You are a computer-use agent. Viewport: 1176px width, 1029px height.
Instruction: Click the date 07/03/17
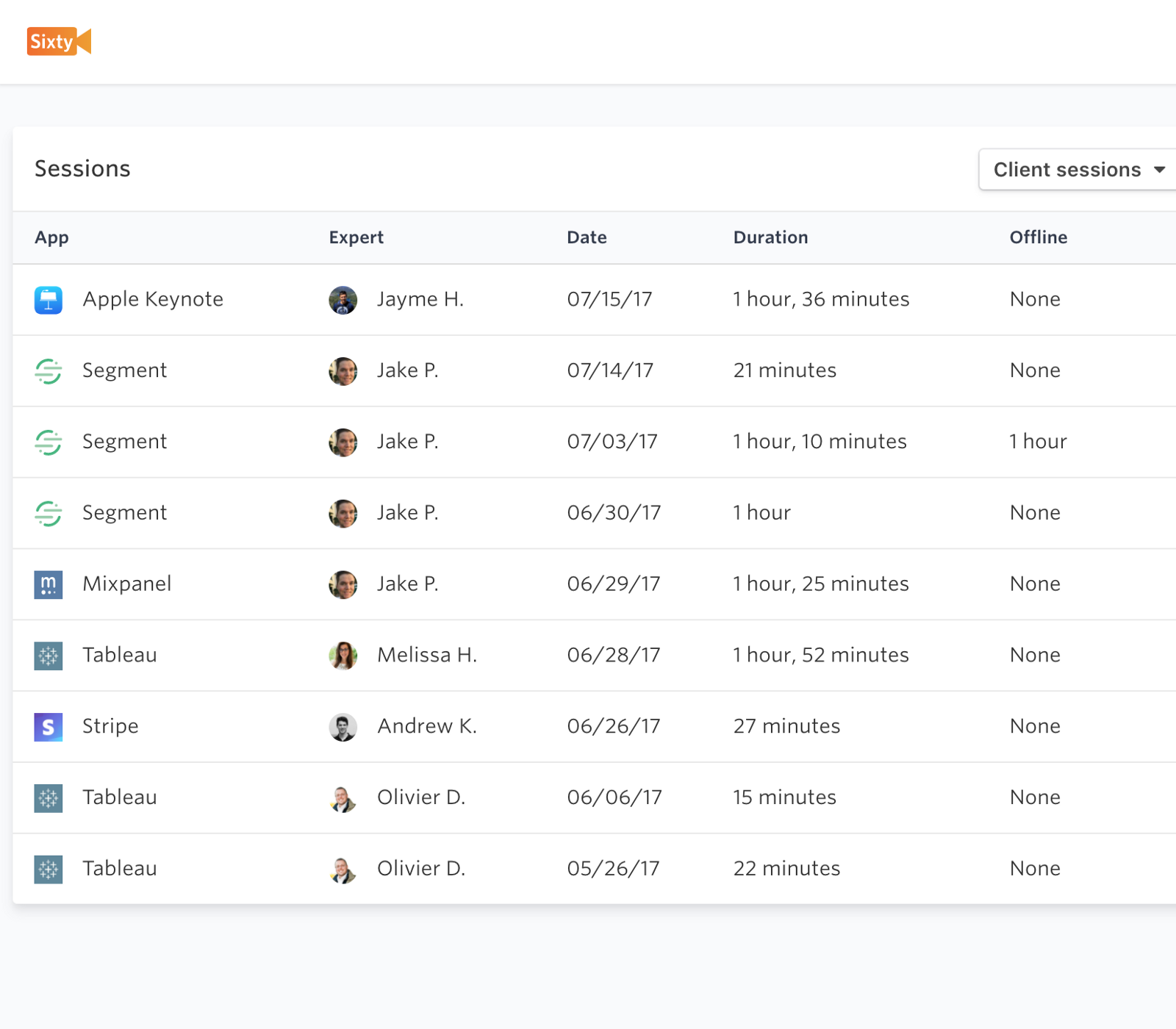coord(612,442)
